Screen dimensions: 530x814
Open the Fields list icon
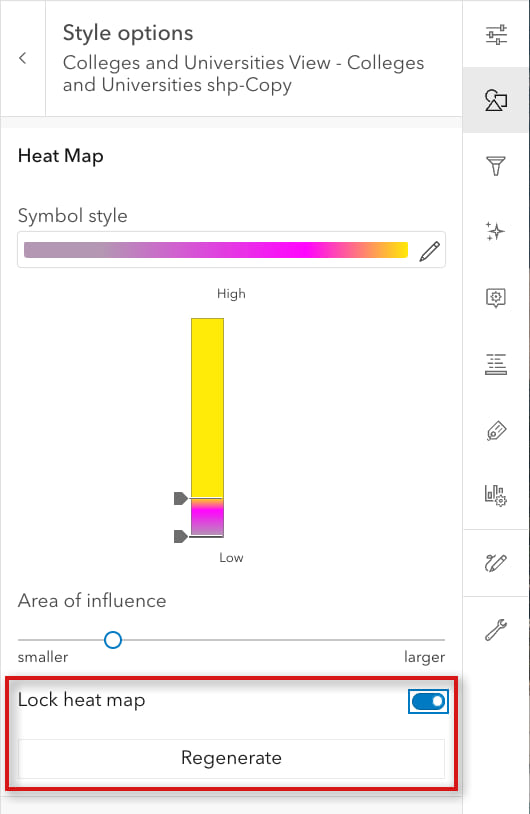click(496, 364)
